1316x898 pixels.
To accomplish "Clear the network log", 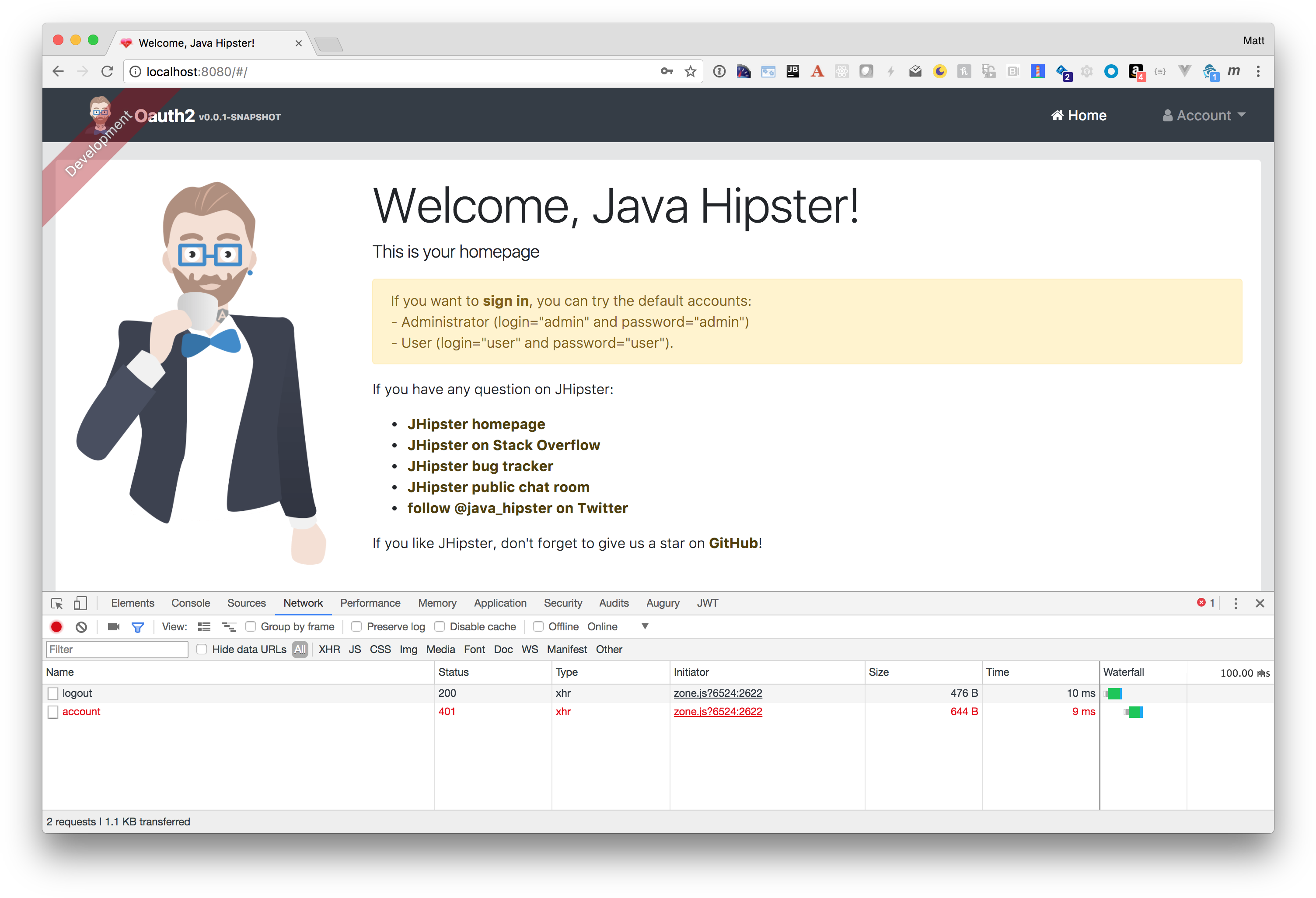I will click(81, 627).
